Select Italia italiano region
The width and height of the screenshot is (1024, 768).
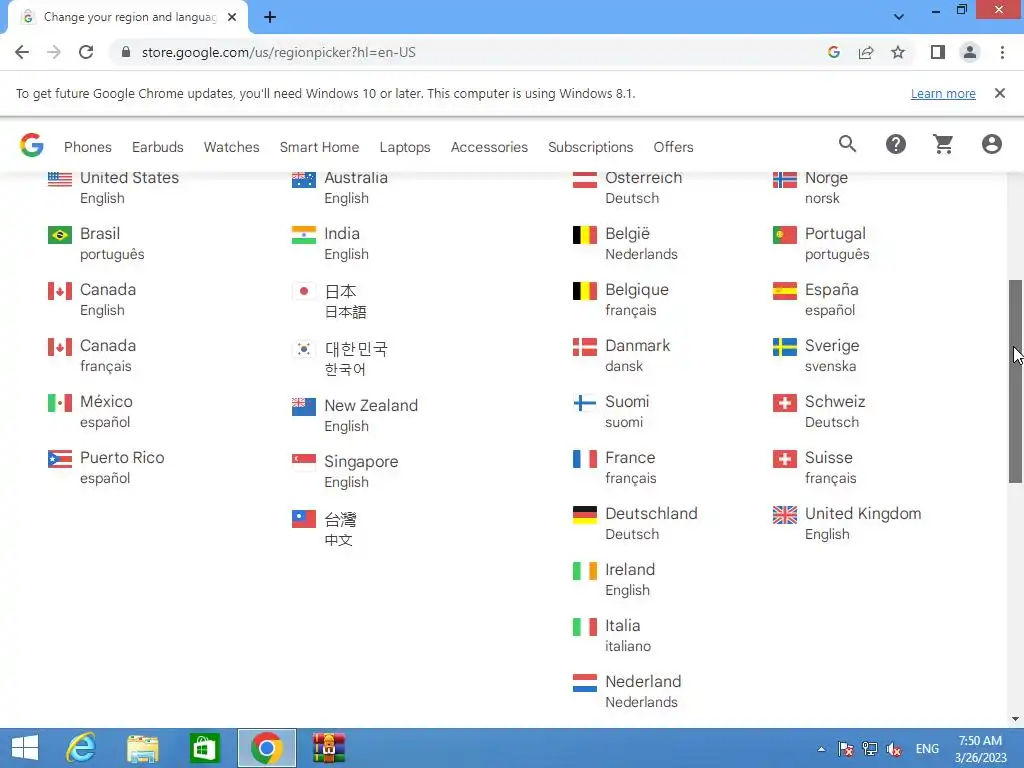612,635
